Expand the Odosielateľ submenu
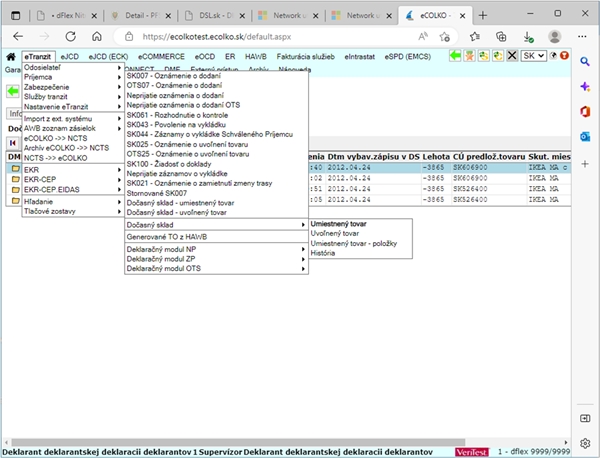The width and height of the screenshot is (600, 458). 73,67
